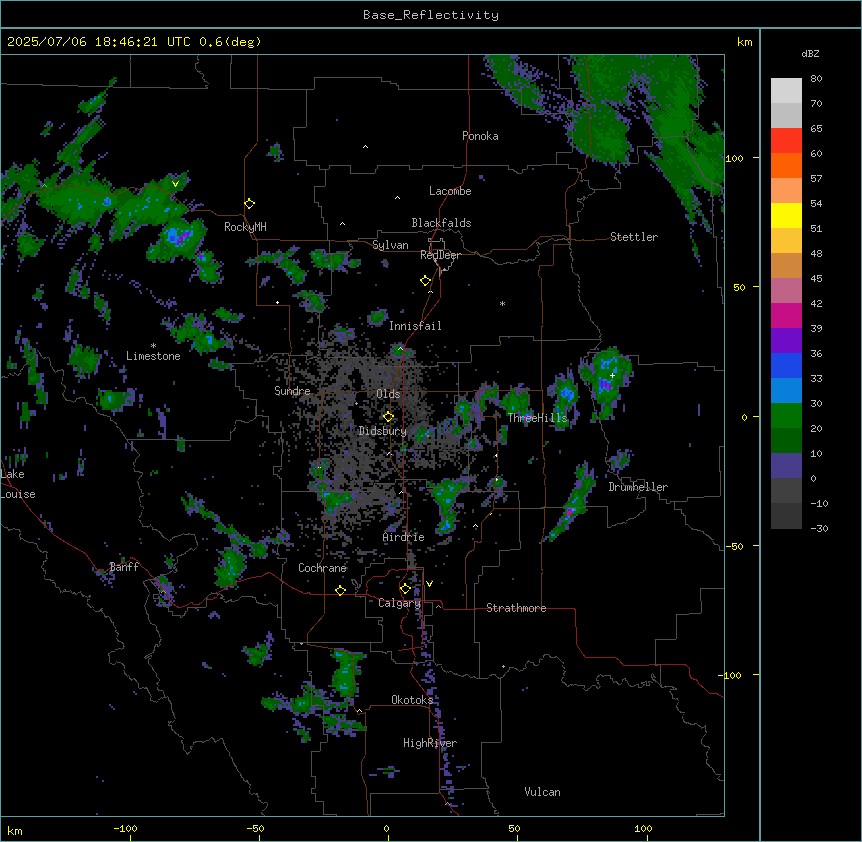This screenshot has height=842, width=862.
Task: Click the Strathmore label
Action: click(x=516, y=608)
